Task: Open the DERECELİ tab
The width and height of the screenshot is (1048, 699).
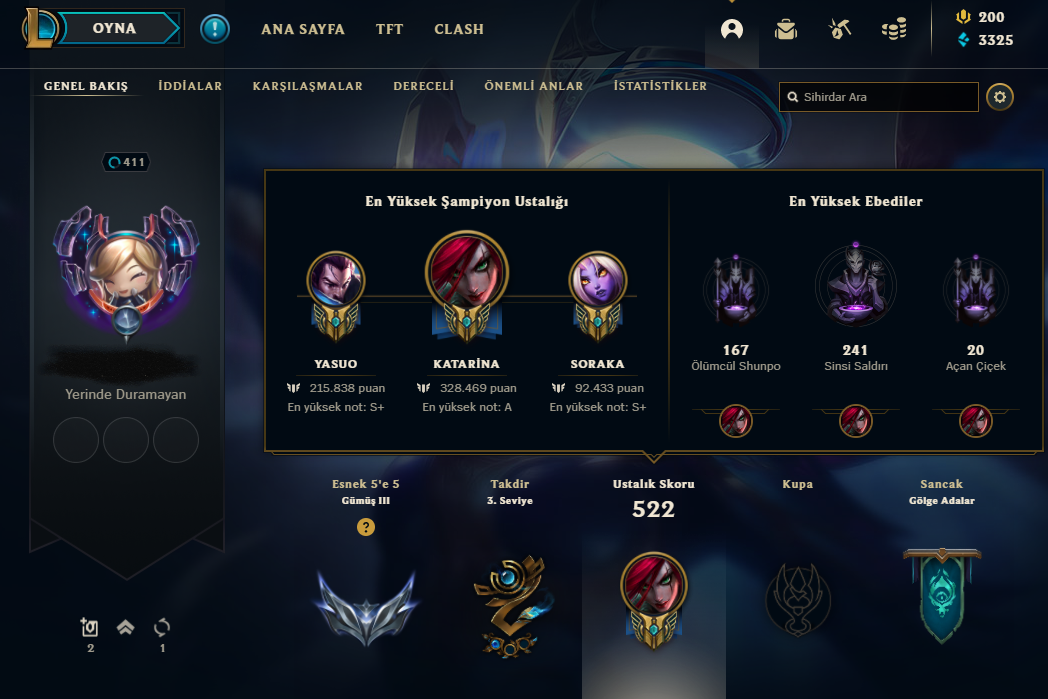Action: pyautogui.click(x=424, y=86)
